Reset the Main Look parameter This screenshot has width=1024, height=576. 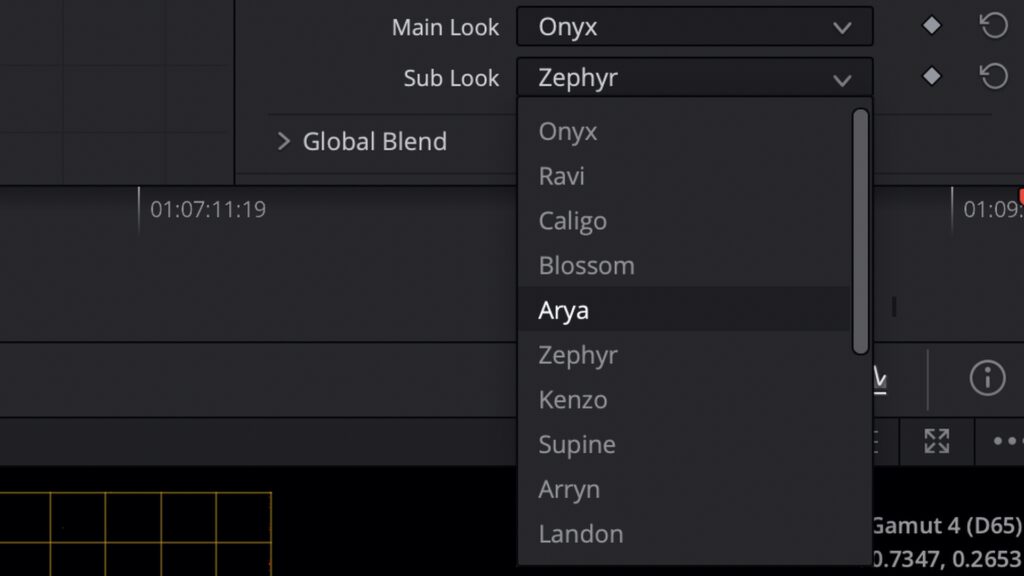click(993, 26)
